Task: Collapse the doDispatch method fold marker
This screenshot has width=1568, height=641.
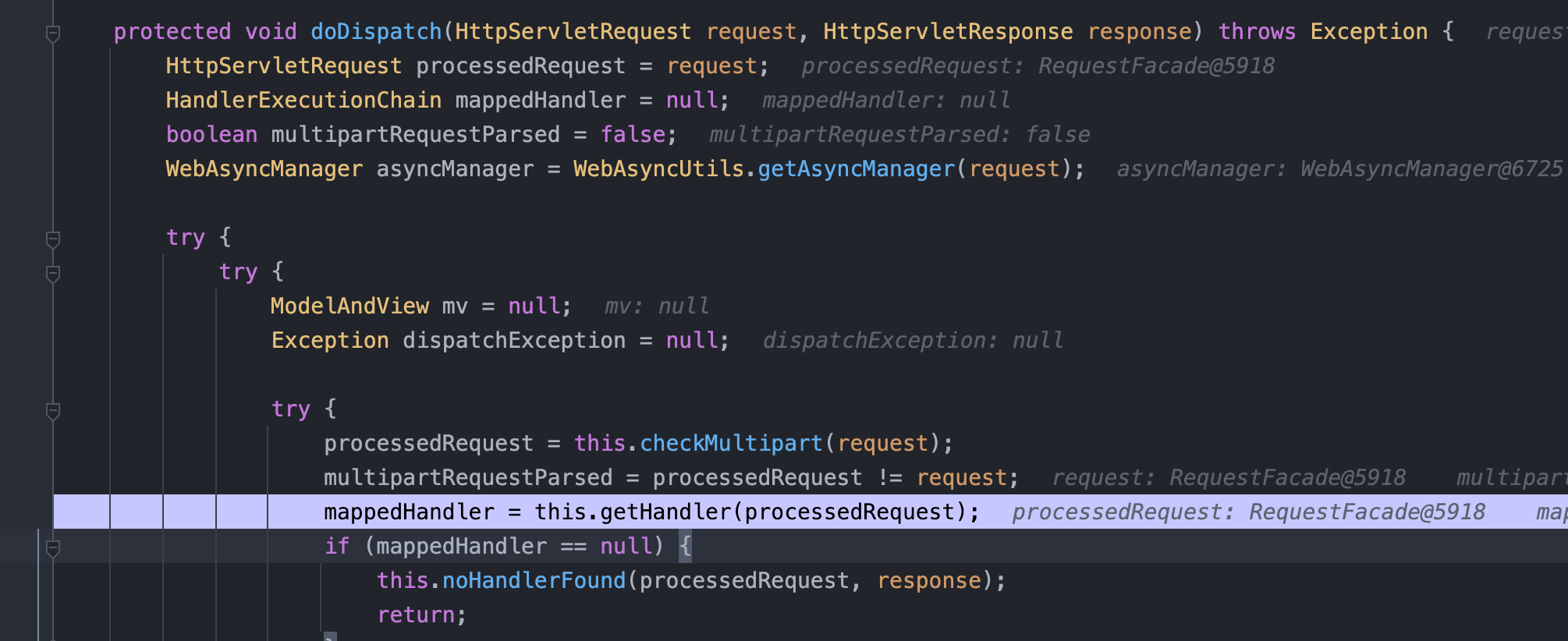Action: click(x=53, y=34)
